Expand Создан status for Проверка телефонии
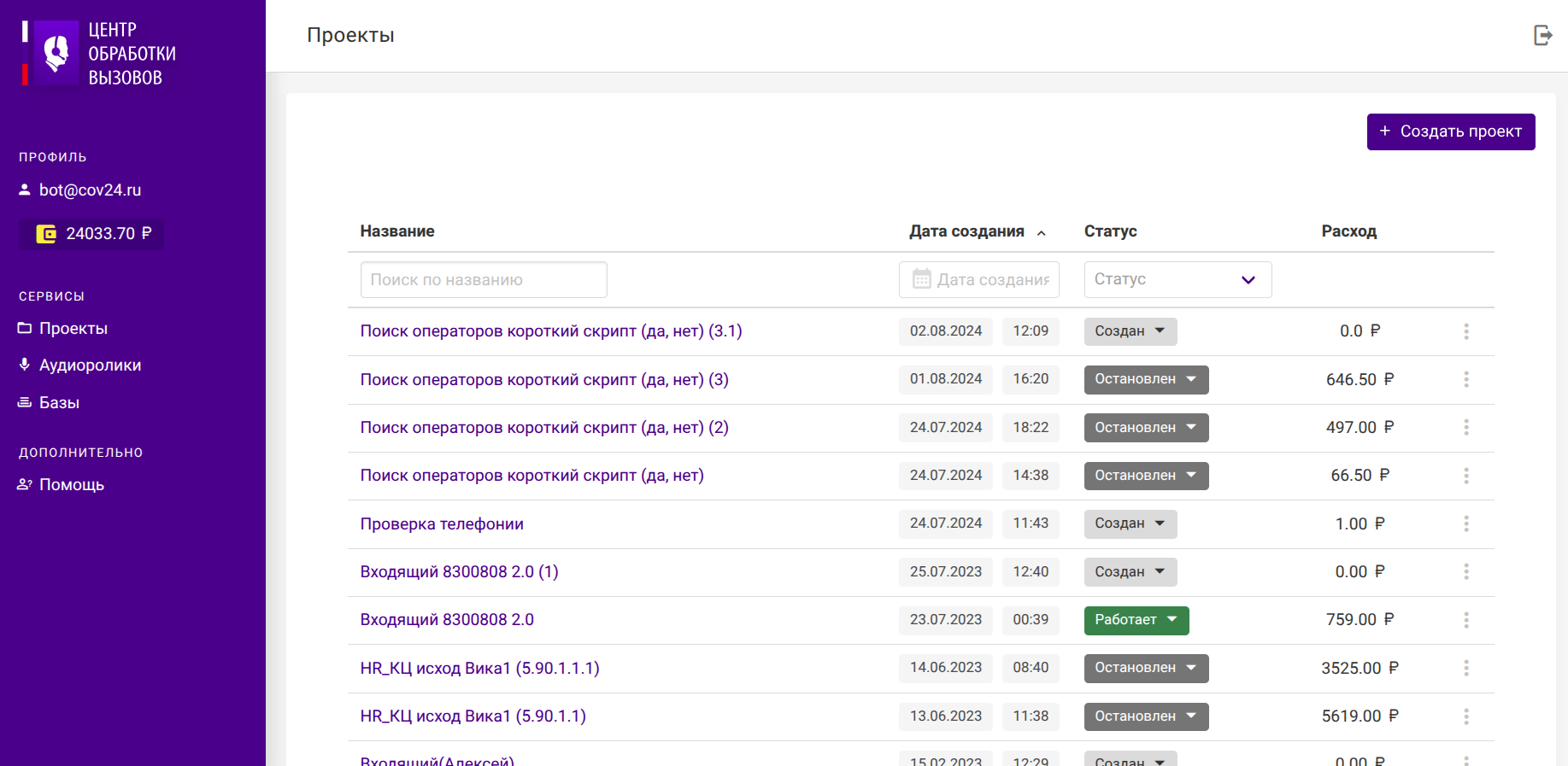 [x=1130, y=523]
